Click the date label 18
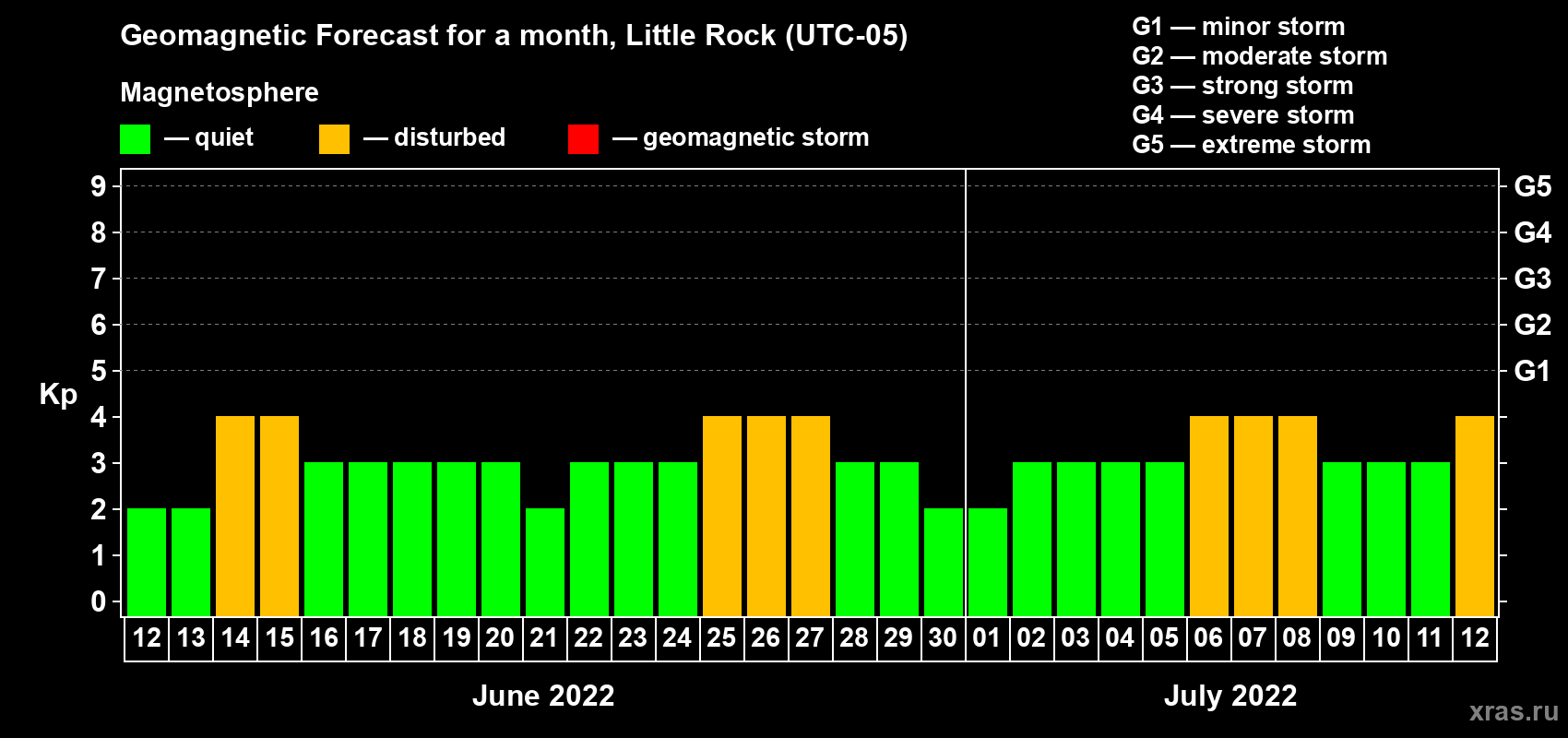 click(412, 638)
